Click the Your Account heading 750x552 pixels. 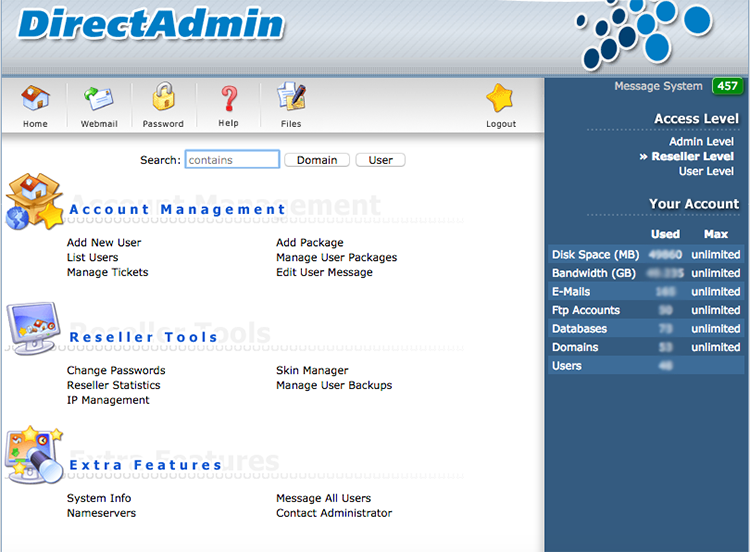pos(694,204)
